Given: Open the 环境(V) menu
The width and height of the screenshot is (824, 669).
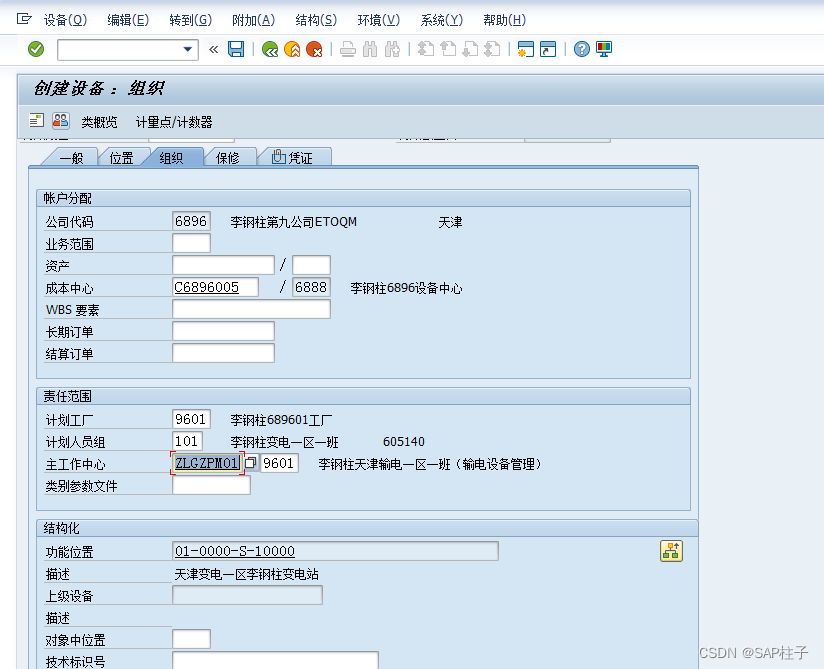Looking at the screenshot, I should click(379, 20).
